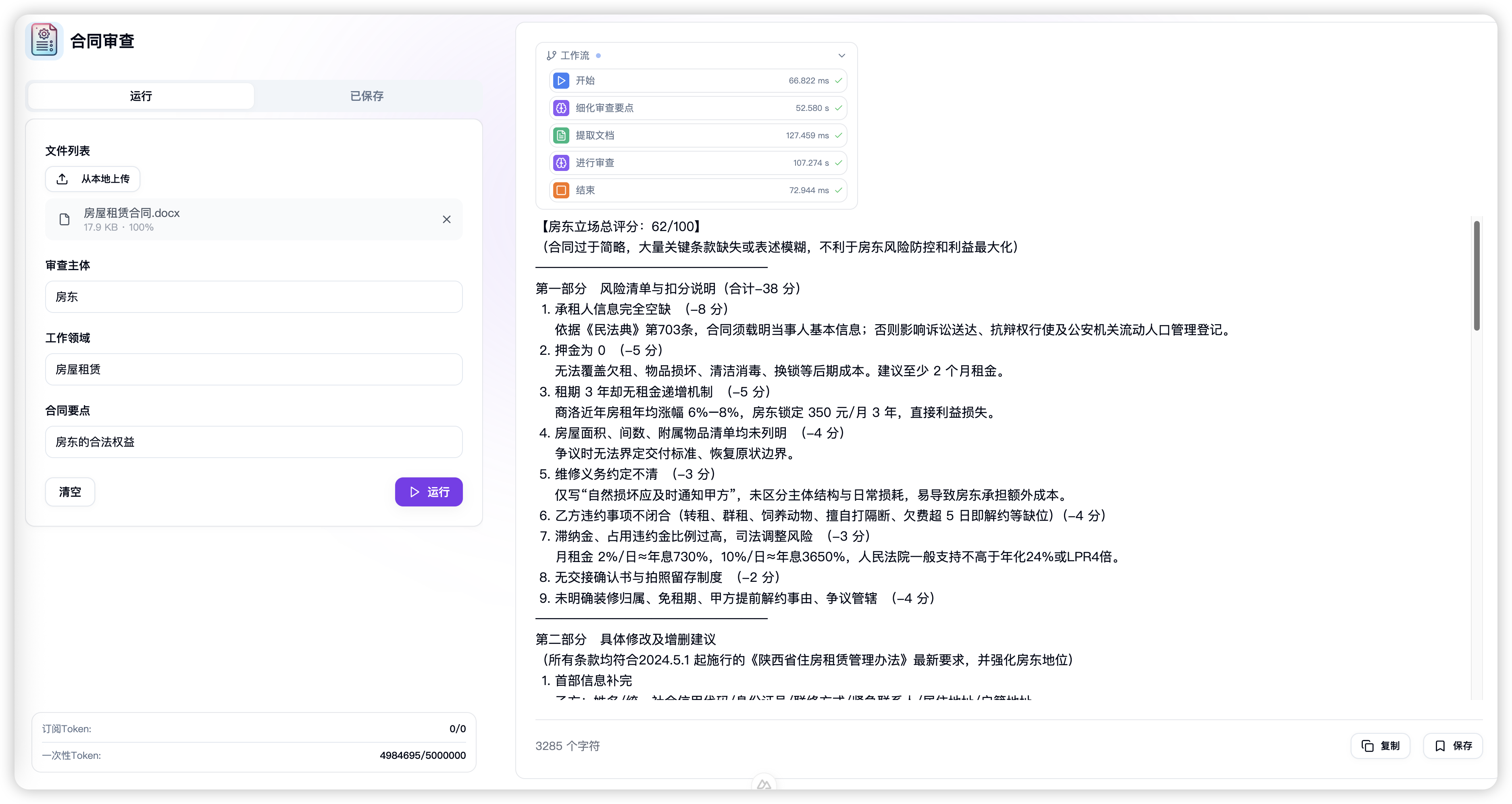
Task: Collapse the 工作流 panel chevron
Action: [x=842, y=56]
